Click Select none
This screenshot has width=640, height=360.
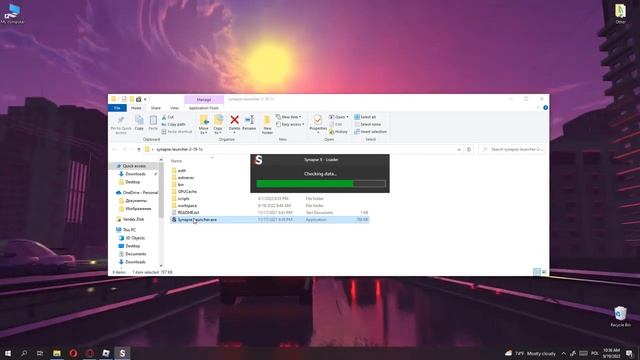point(367,124)
